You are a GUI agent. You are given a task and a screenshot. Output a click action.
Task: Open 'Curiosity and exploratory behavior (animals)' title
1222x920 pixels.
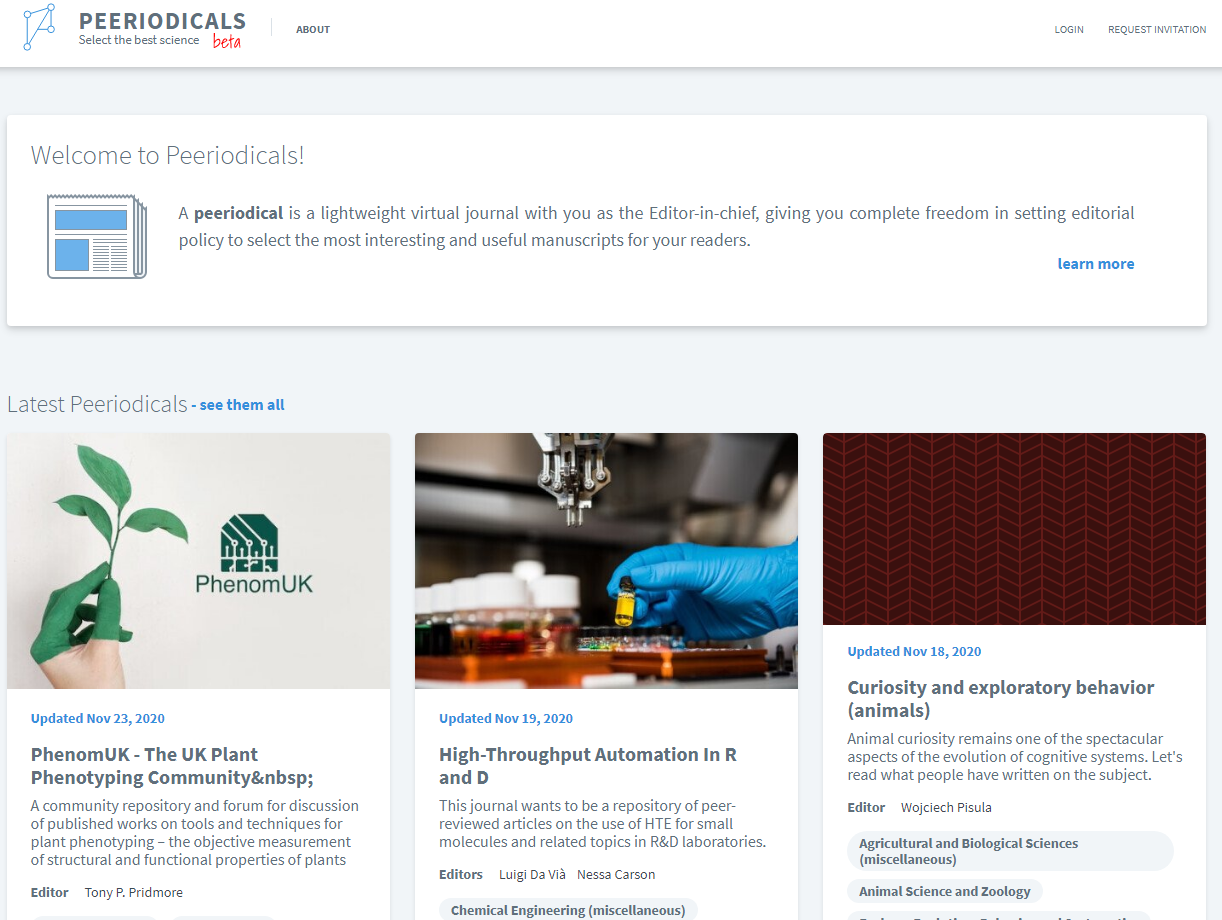[1001, 699]
